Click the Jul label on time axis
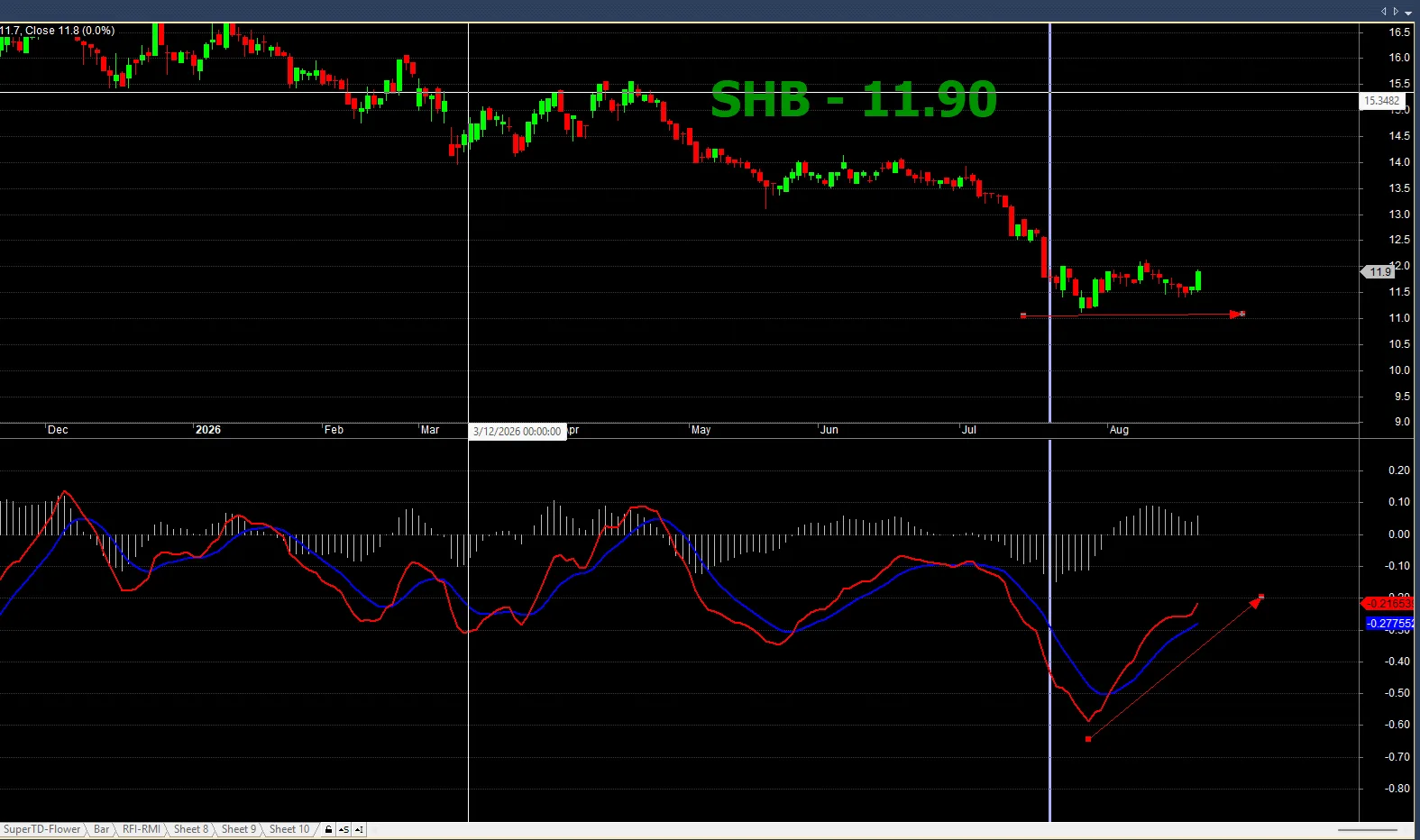The height and width of the screenshot is (840, 1420). 969,430
